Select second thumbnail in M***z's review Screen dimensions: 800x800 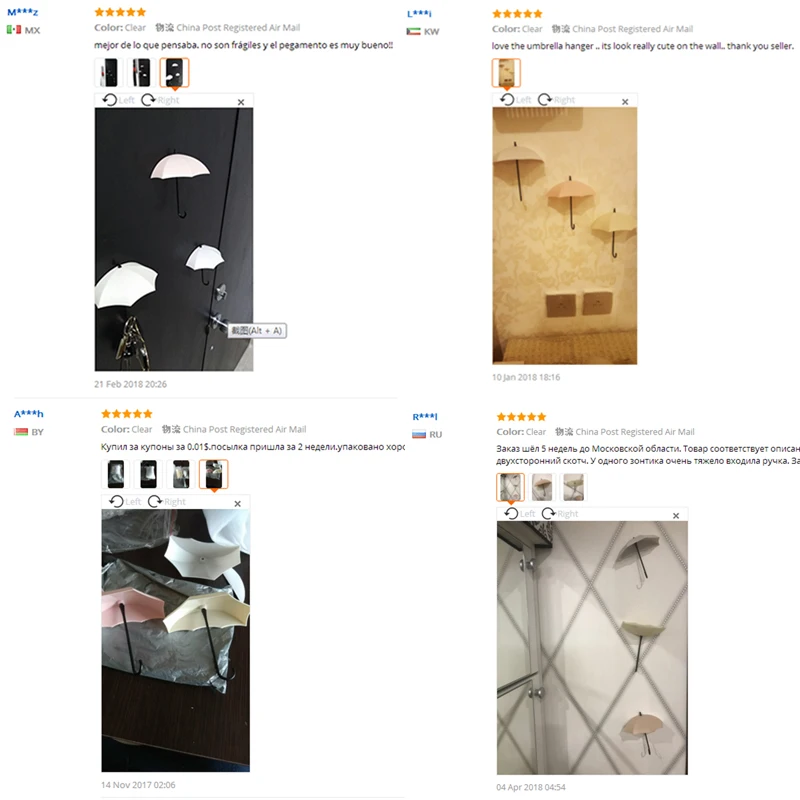point(141,72)
